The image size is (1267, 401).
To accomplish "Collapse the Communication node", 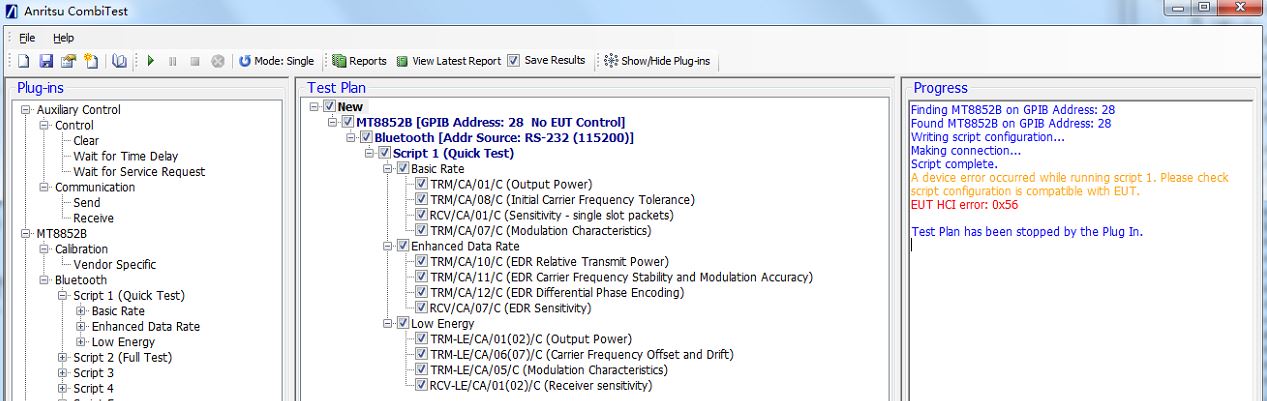I will point(45,188).
